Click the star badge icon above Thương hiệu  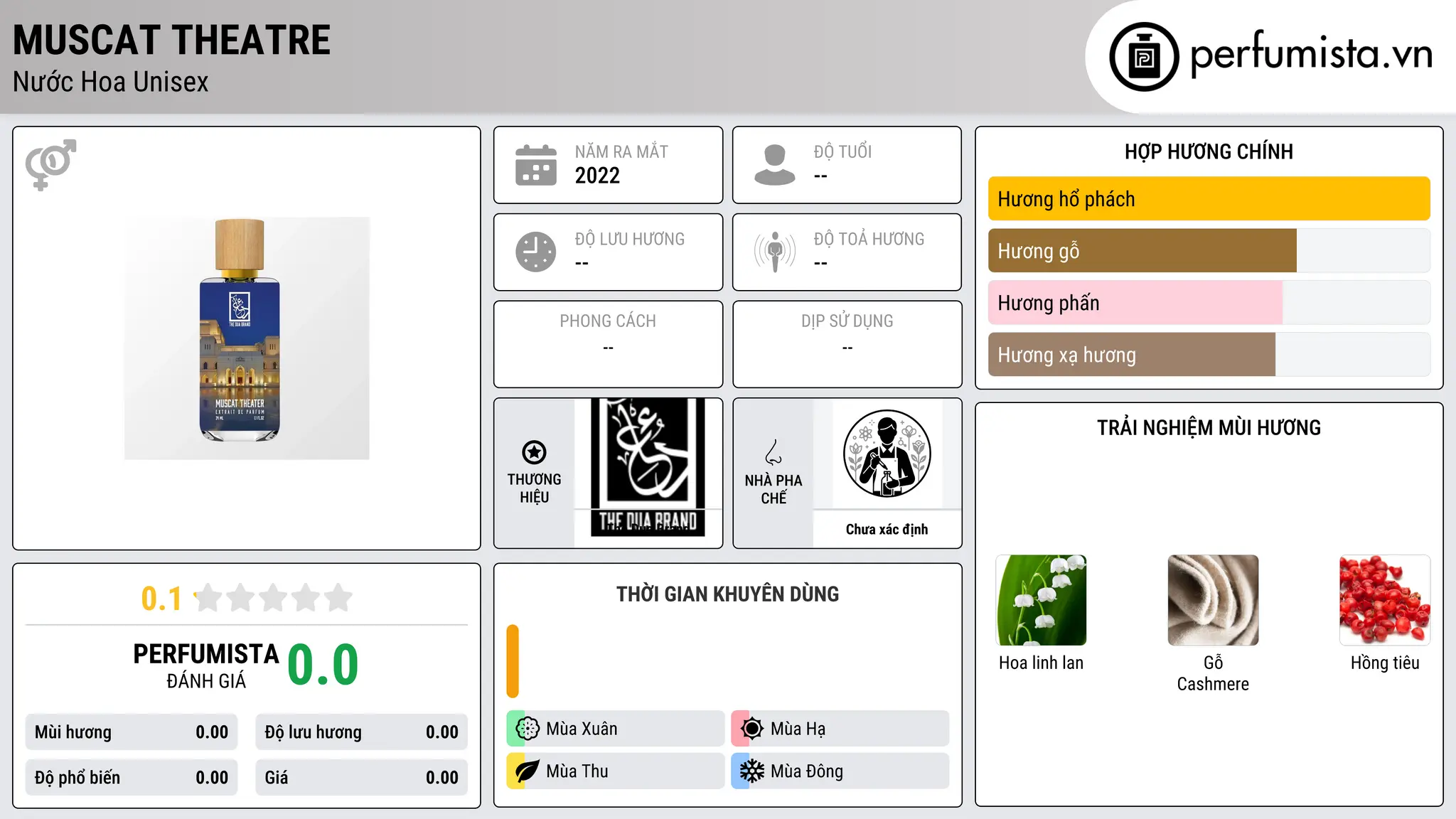coord(534,452)
